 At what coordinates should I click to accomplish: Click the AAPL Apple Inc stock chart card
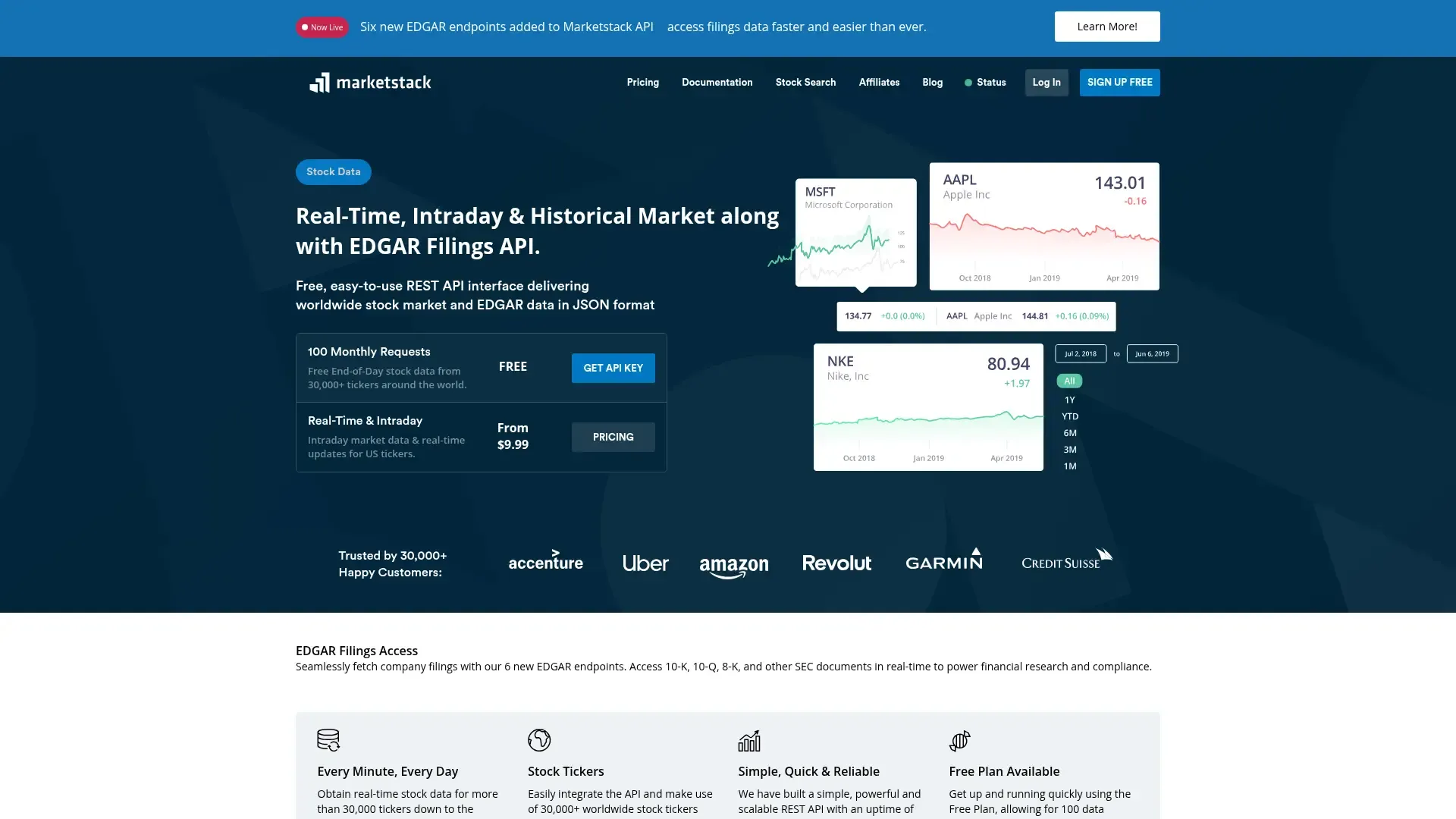point(1043,226)
